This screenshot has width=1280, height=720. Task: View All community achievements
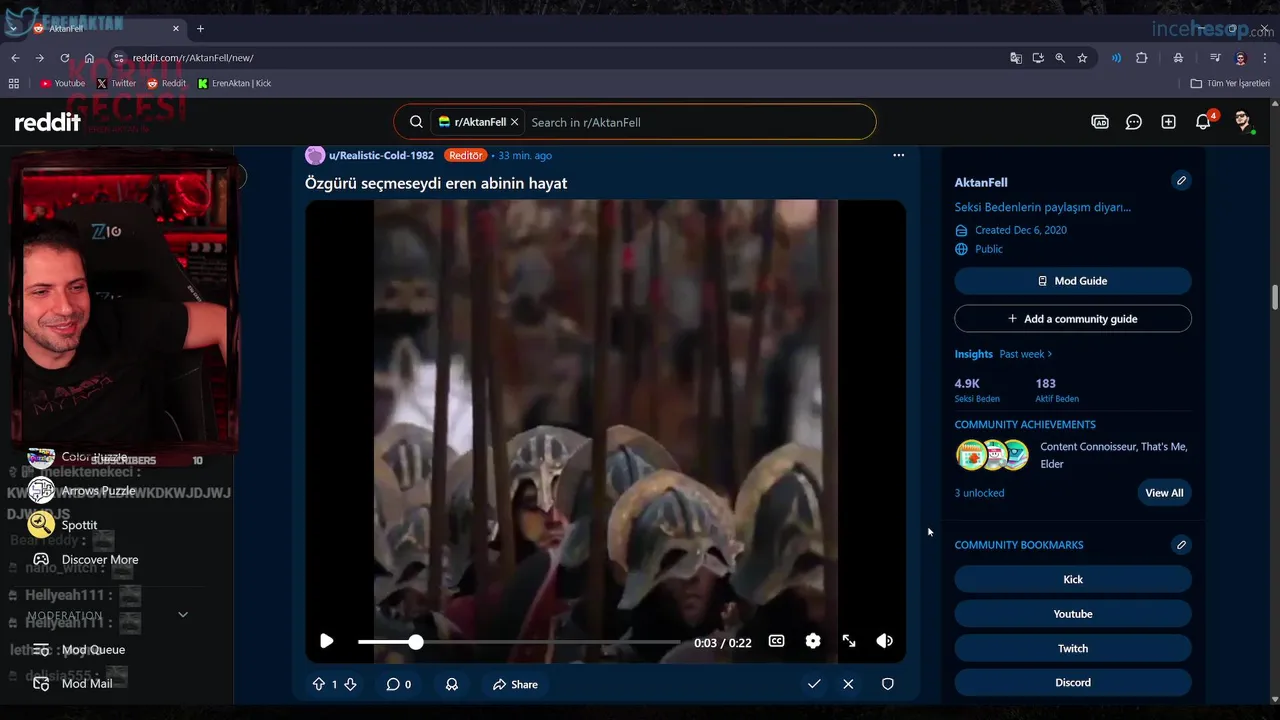(1164, 493)
